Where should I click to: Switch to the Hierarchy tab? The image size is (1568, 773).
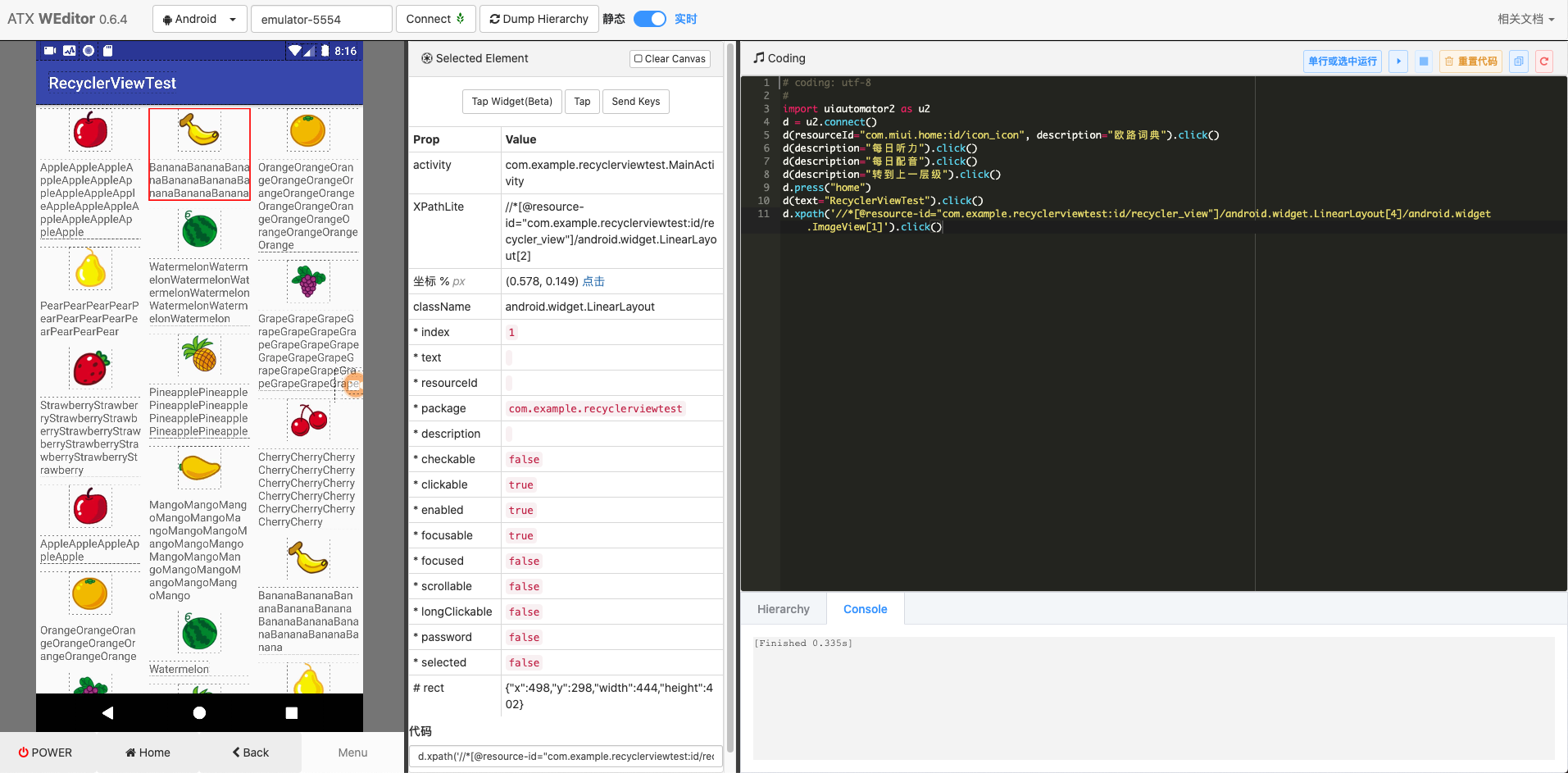[784, 609]
